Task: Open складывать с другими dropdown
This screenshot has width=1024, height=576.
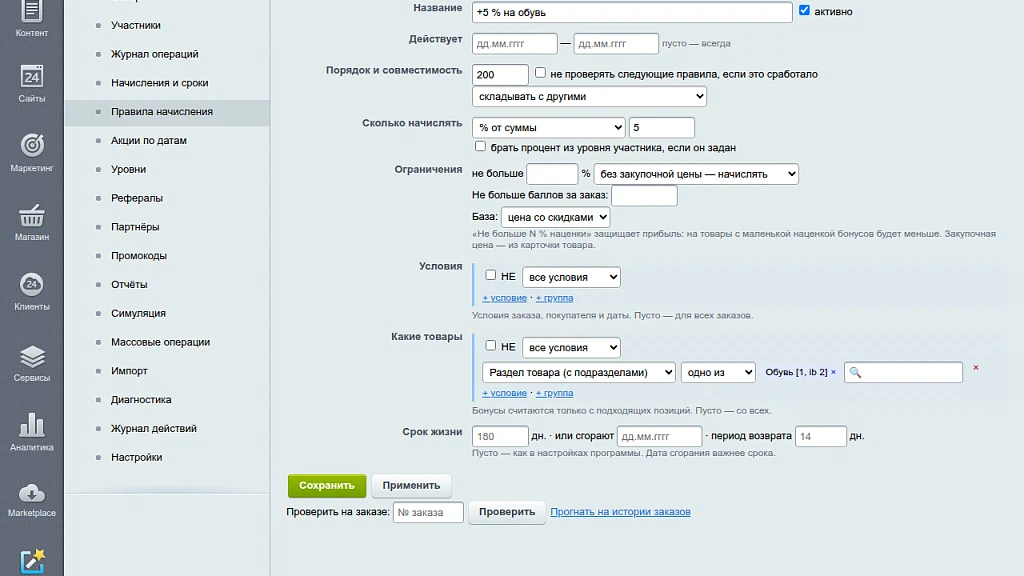Action: (x=589, y=97)
